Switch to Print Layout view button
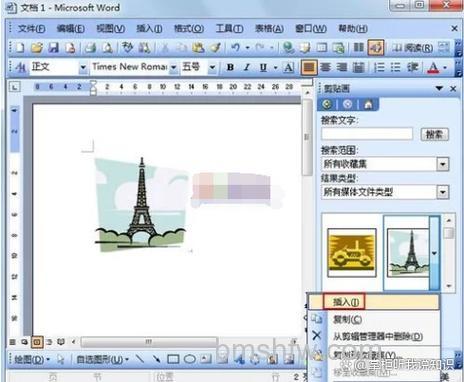 (x=37, y=342)
